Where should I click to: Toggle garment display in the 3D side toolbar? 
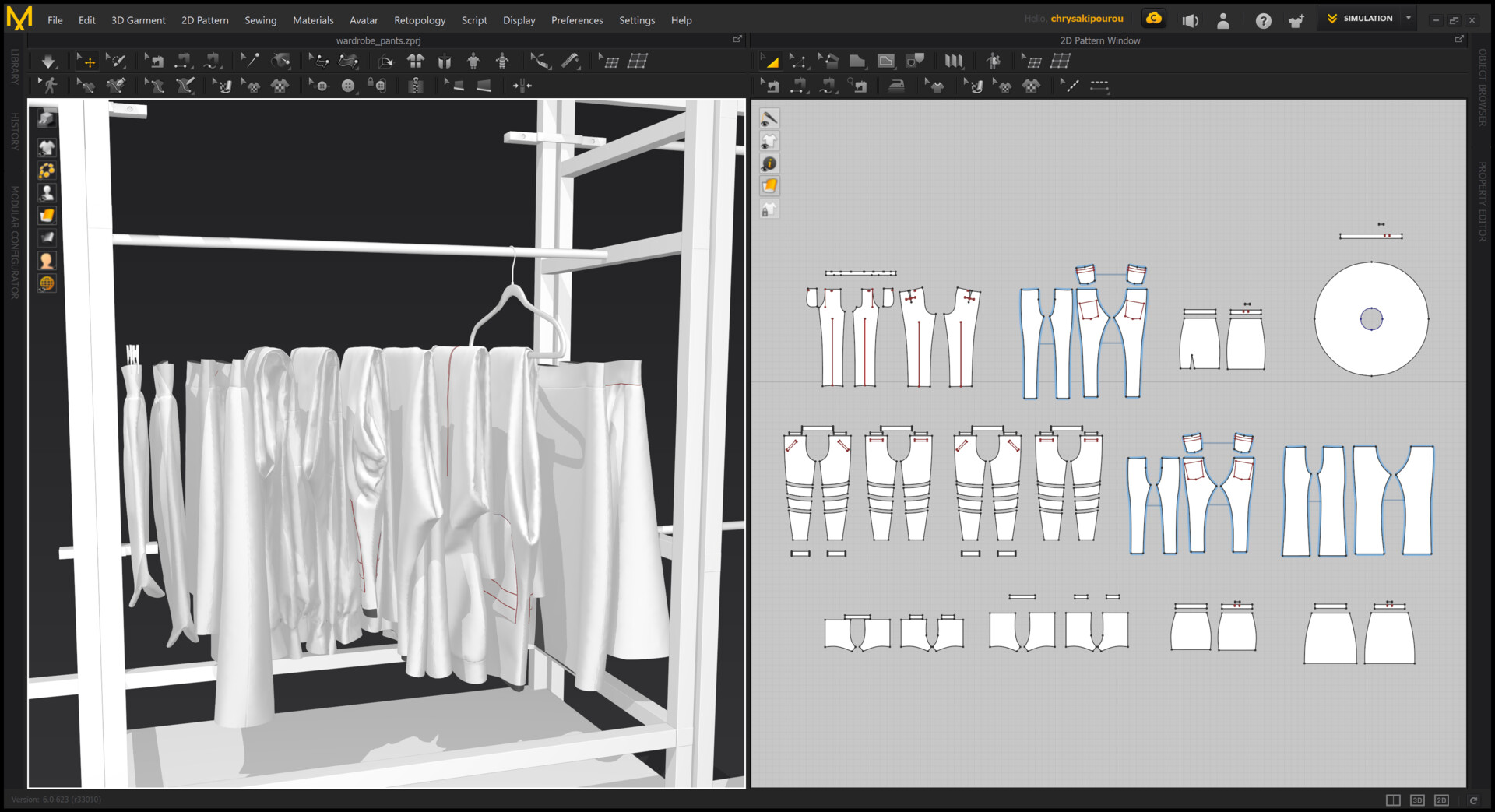[x=47, y=148]
